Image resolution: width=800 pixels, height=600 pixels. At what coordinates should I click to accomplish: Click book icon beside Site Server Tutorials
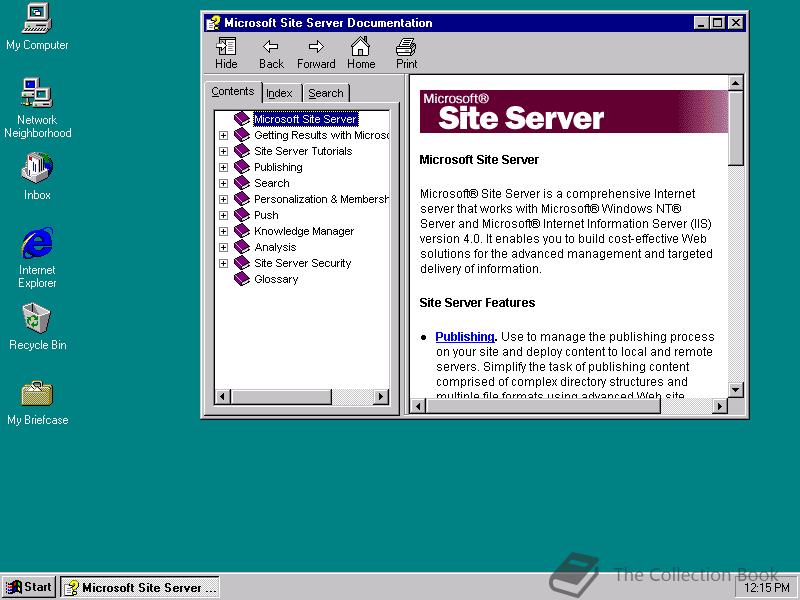tap(242, 151)
